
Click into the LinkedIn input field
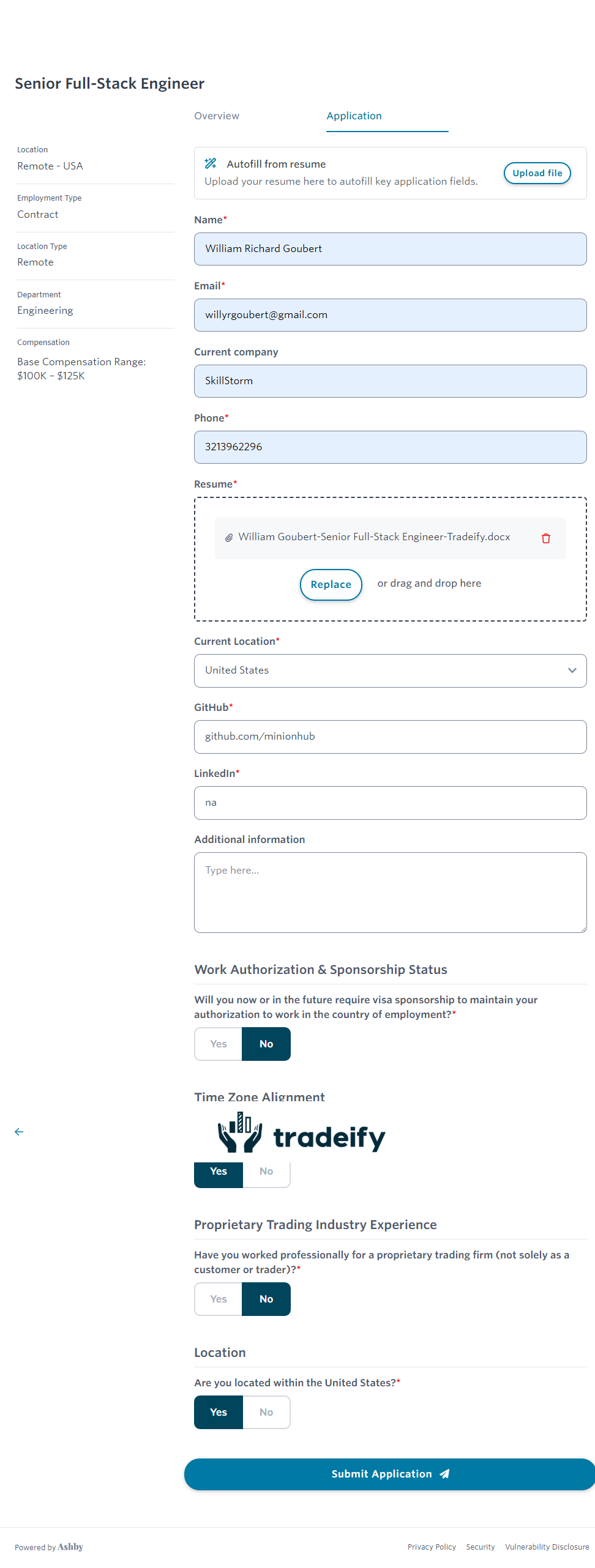390,803
